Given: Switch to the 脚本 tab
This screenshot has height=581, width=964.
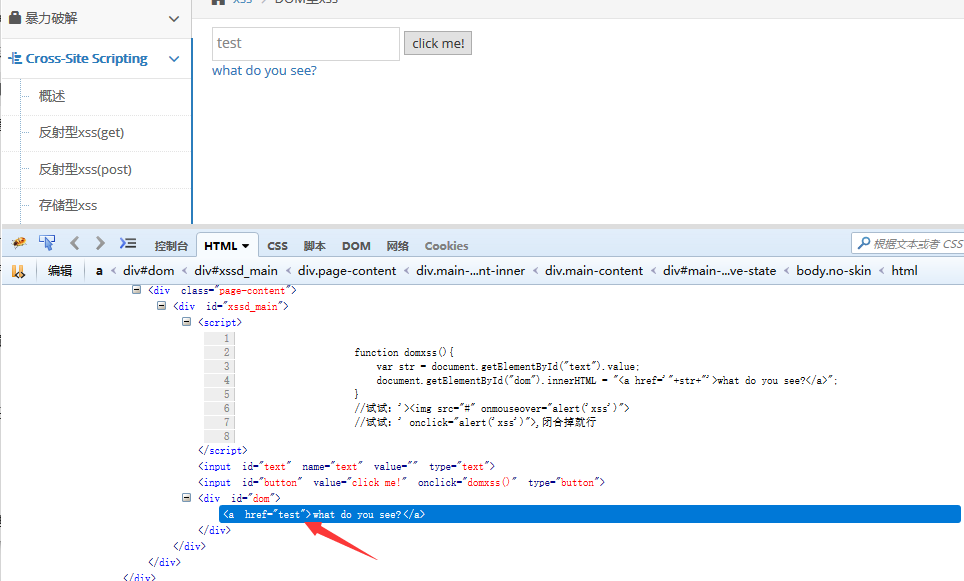Looking at the screenshot, I should point(314,246).
